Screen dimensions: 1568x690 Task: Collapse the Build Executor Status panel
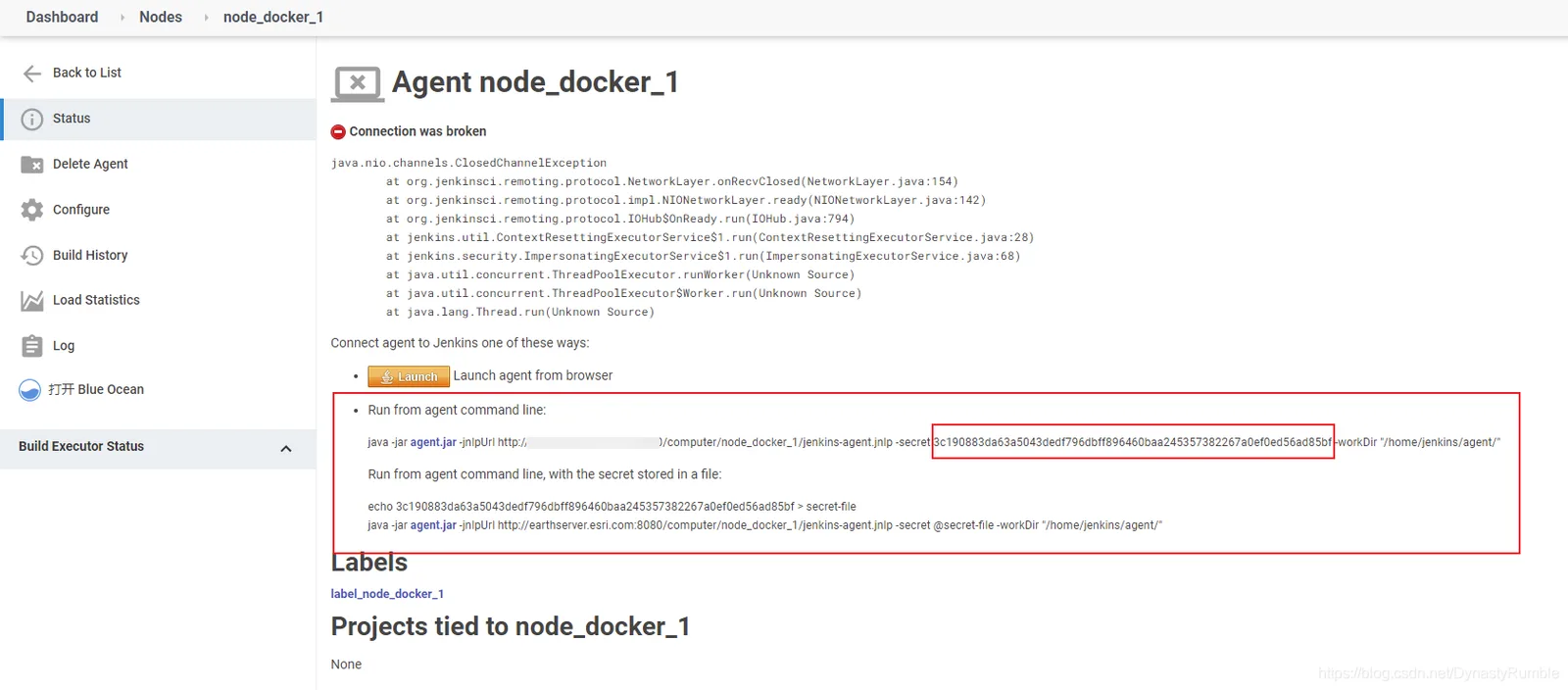(x=286, y=449)
